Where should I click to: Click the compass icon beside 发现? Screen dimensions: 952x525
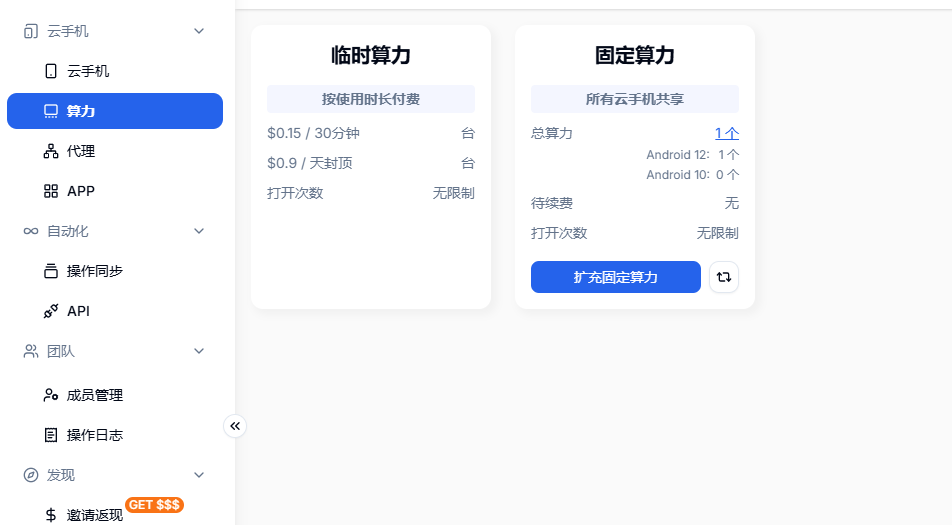coord(30,475)
